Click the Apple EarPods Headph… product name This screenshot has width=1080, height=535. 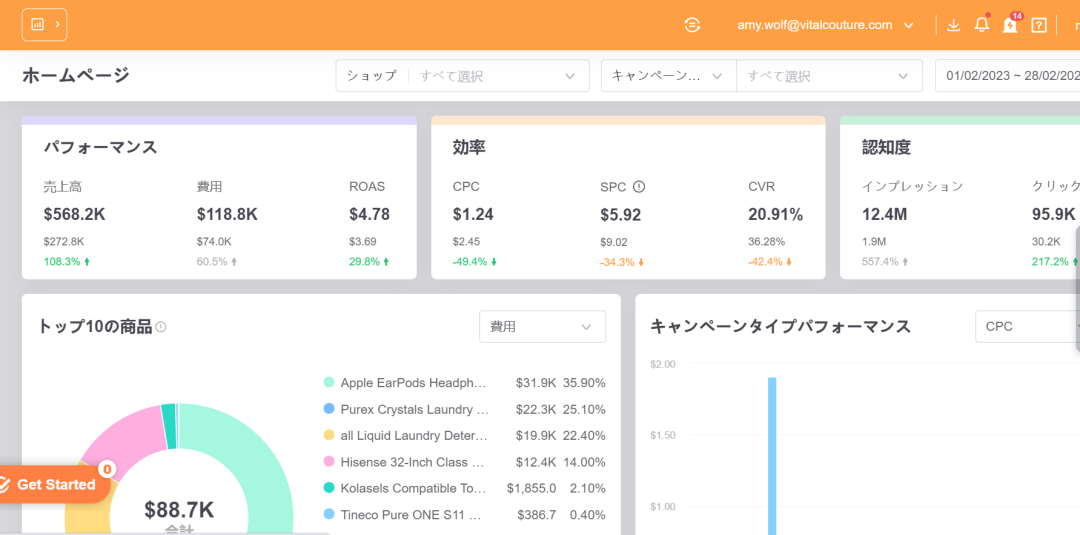pyautogui.click(x=413, y=382)
